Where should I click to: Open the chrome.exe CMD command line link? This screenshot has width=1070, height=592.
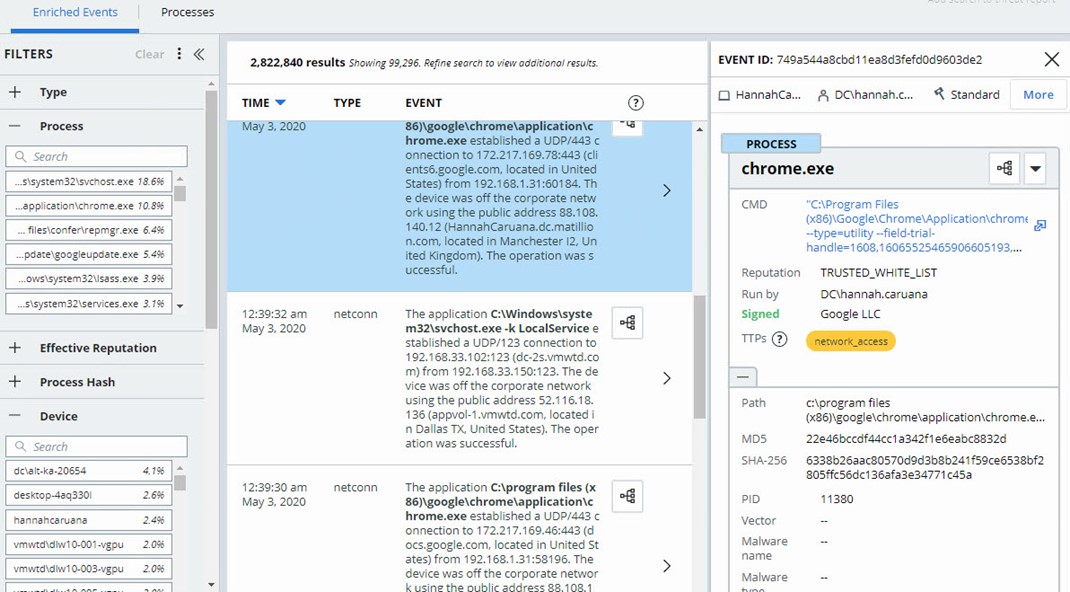point(916,226)
